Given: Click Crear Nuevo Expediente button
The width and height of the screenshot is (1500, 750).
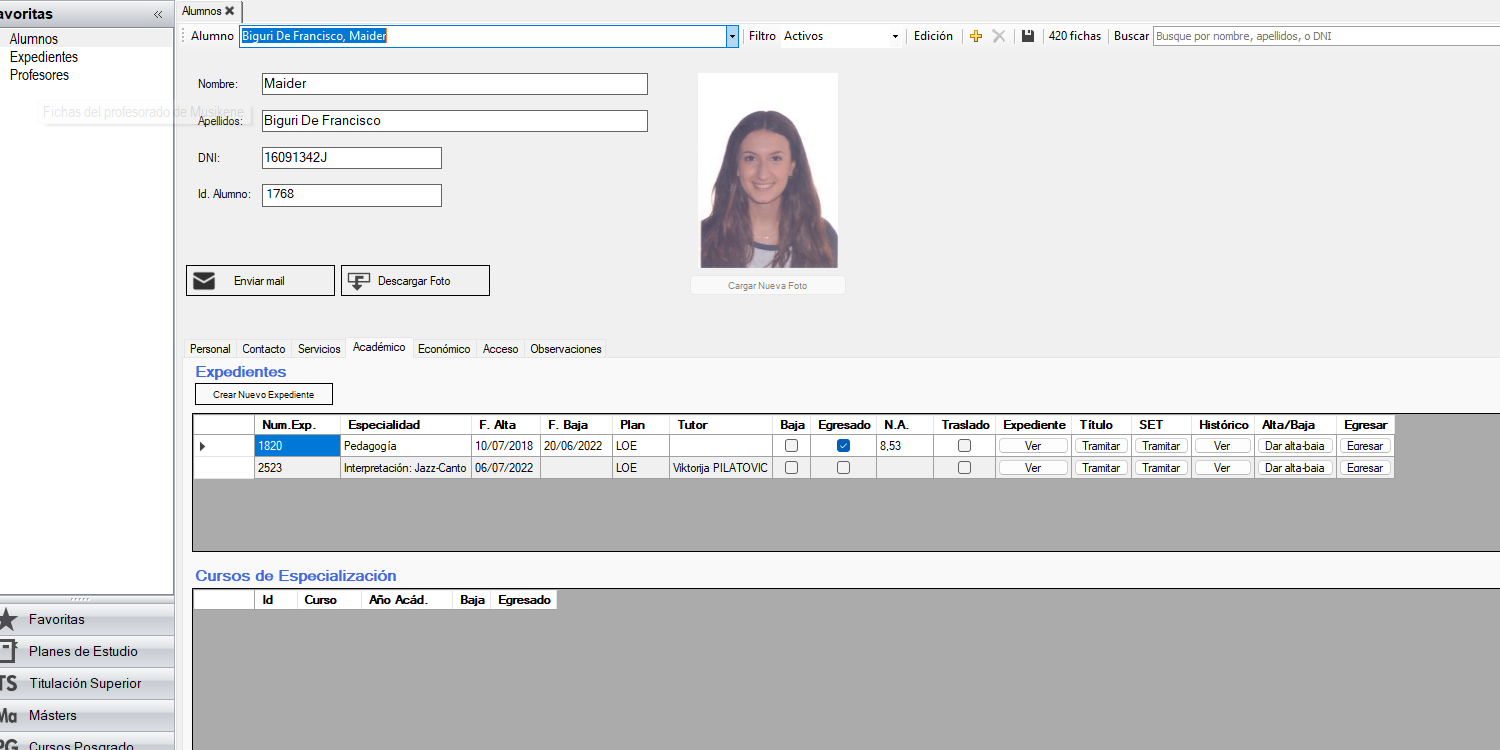Looking at the screenshot, I should coord(263,394).
